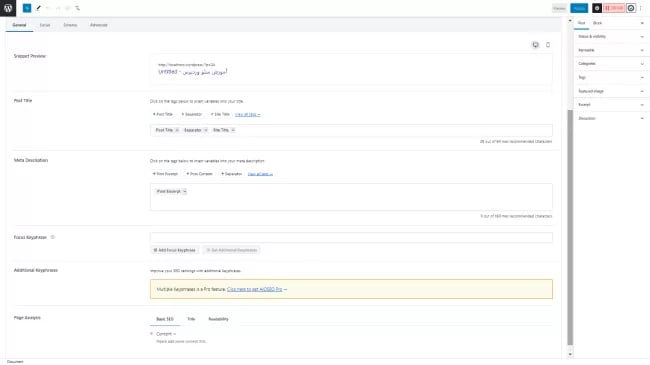
Task: Open Separator tag dropdown in the title field
Action: tap(206, 130)
